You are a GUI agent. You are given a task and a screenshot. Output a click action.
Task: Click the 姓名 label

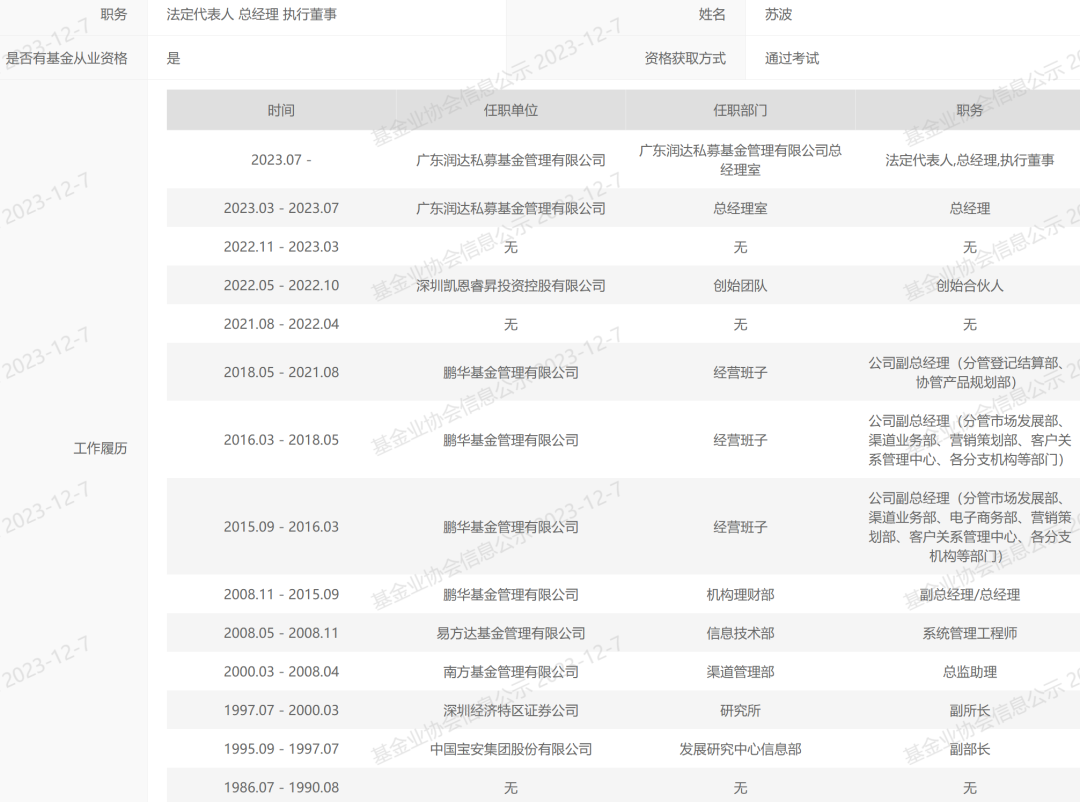click(x=712, y=14)
